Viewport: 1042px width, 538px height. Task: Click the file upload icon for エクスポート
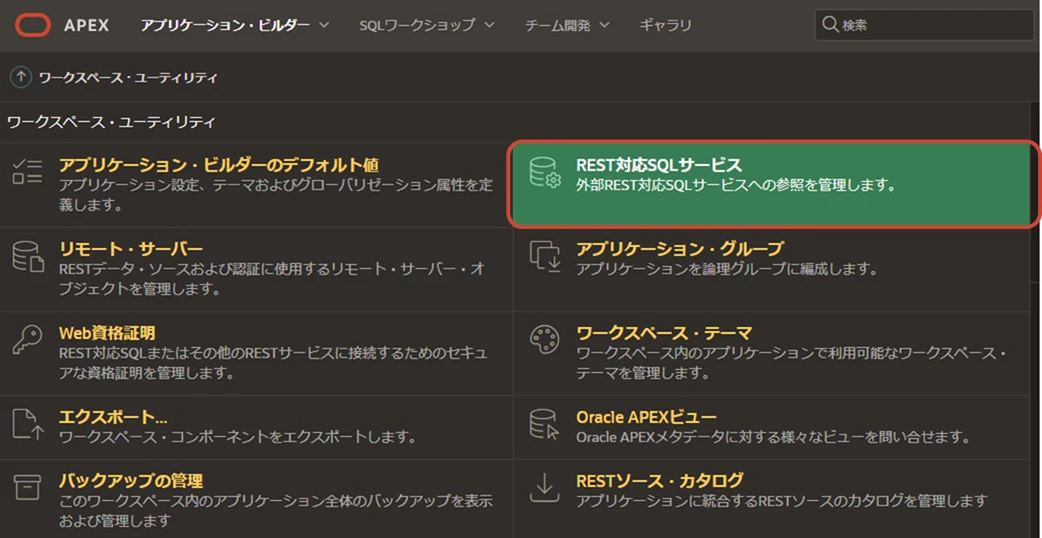pos(28,424)
